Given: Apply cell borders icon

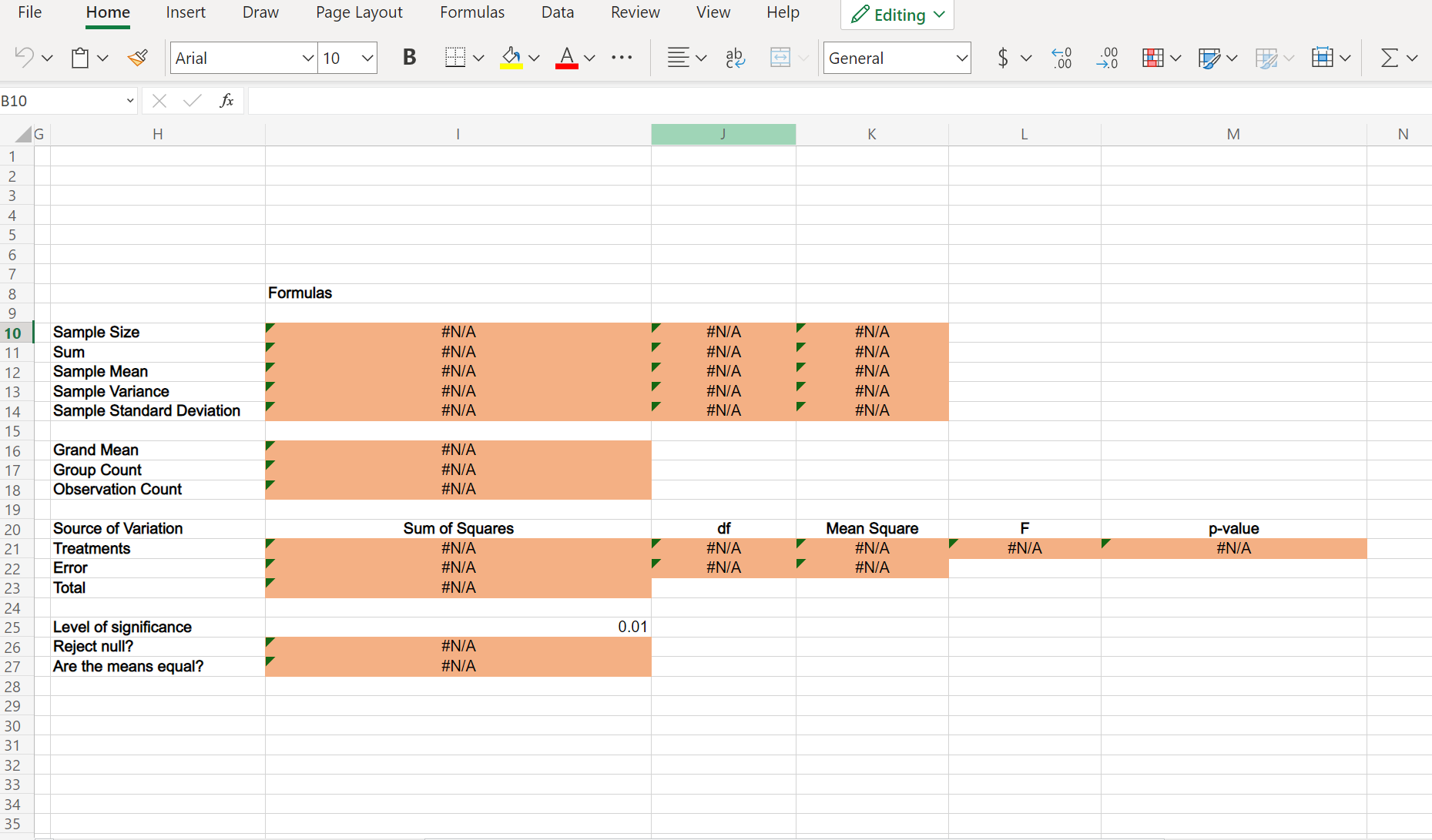Looking at the screenshot, I should [455, 58].
